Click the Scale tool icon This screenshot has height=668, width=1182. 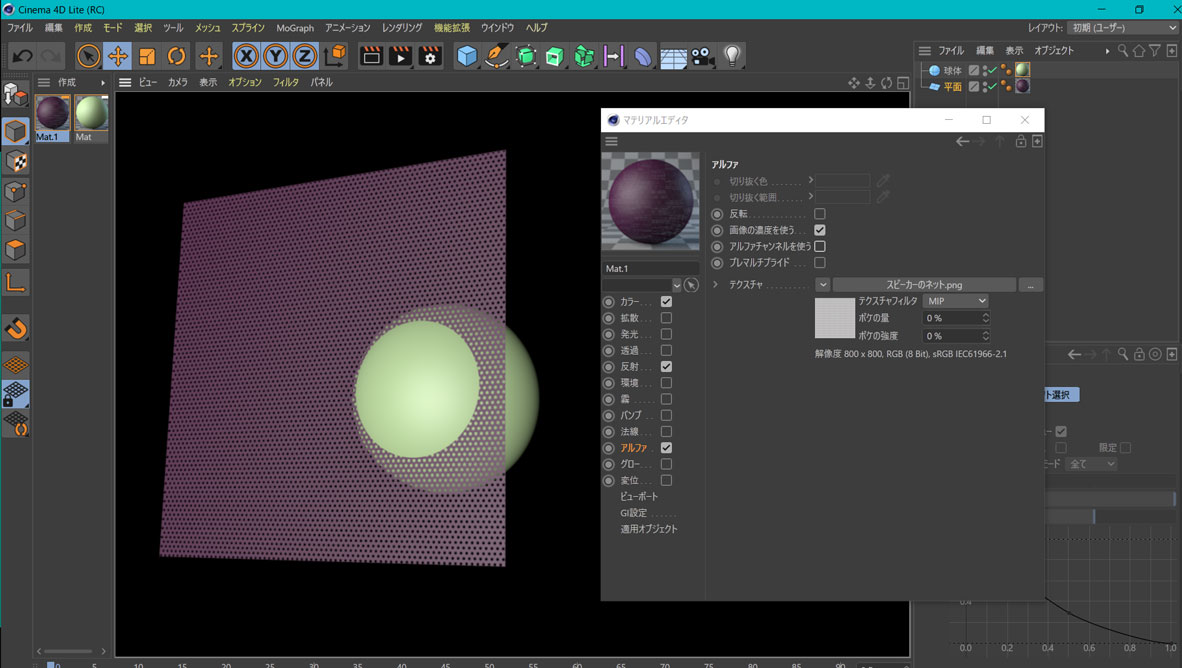coord(147,56)
